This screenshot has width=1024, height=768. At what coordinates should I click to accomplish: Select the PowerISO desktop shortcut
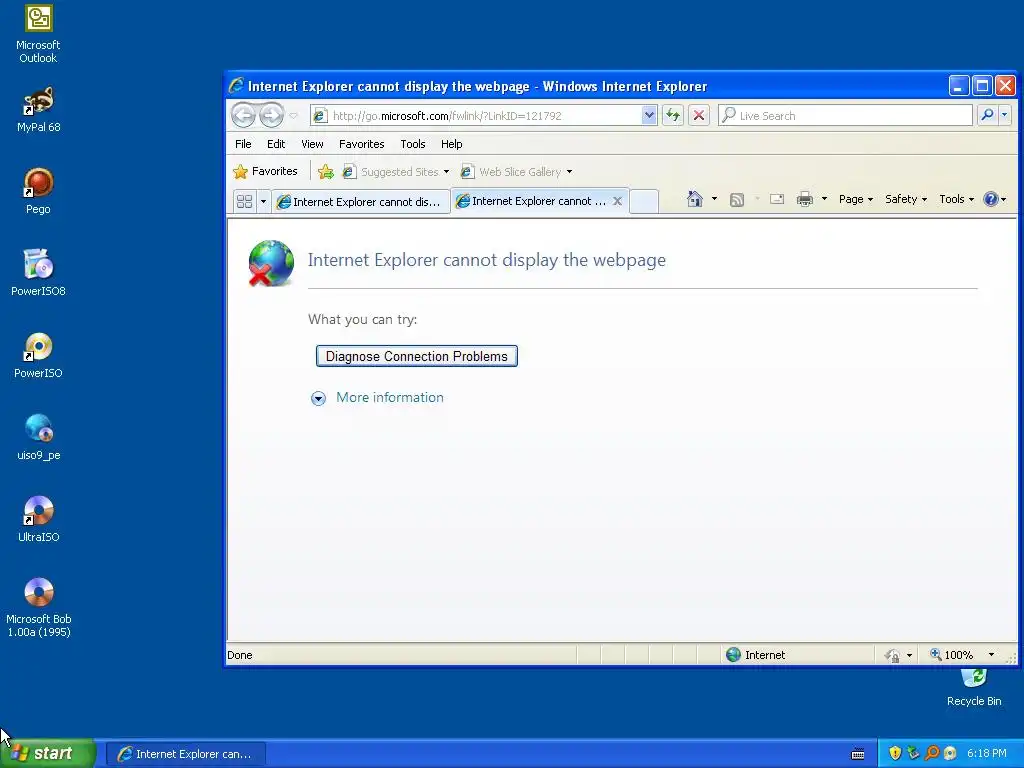coord(38,355)
